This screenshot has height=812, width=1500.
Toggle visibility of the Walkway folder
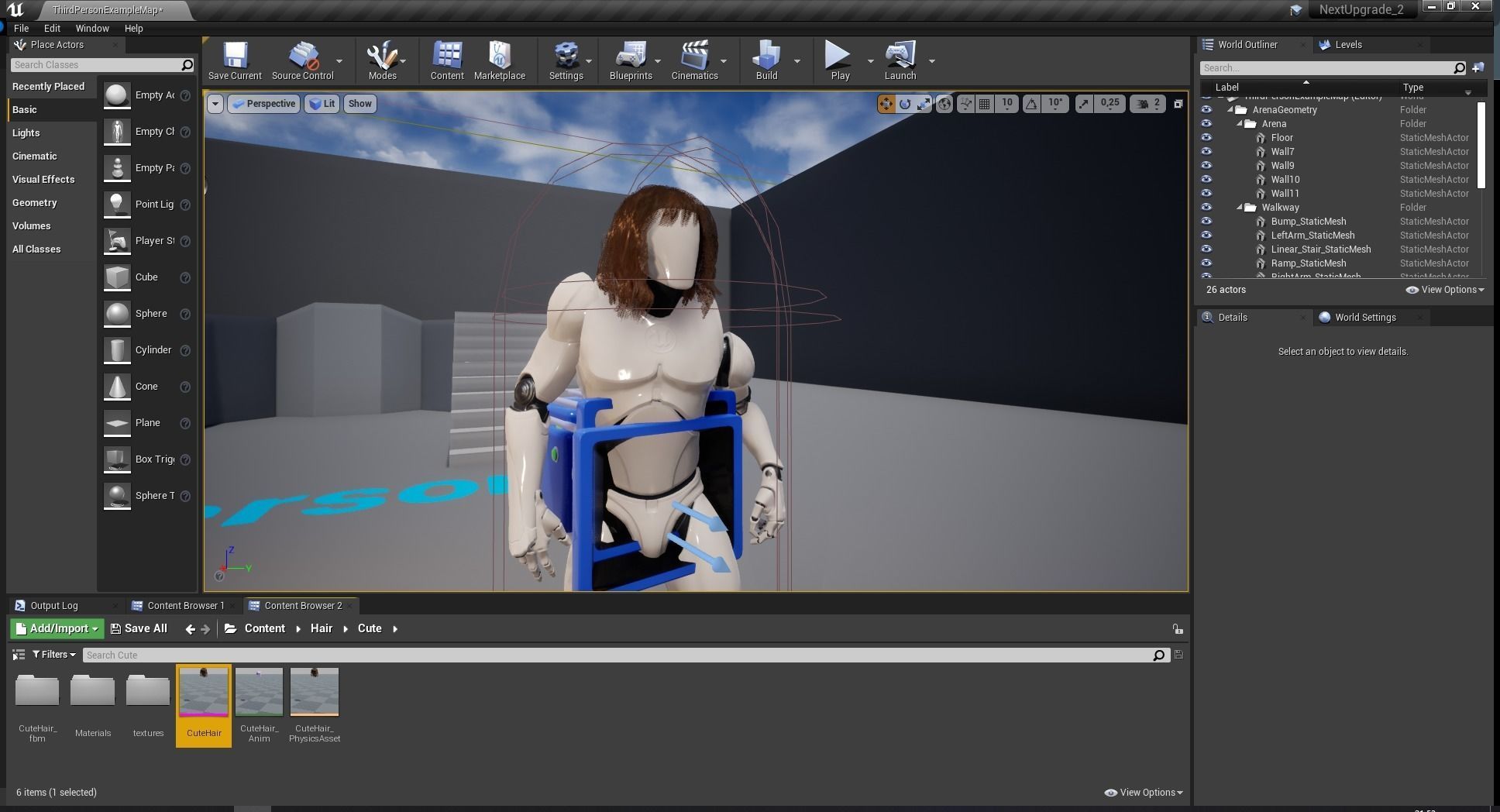[1206, 208]
